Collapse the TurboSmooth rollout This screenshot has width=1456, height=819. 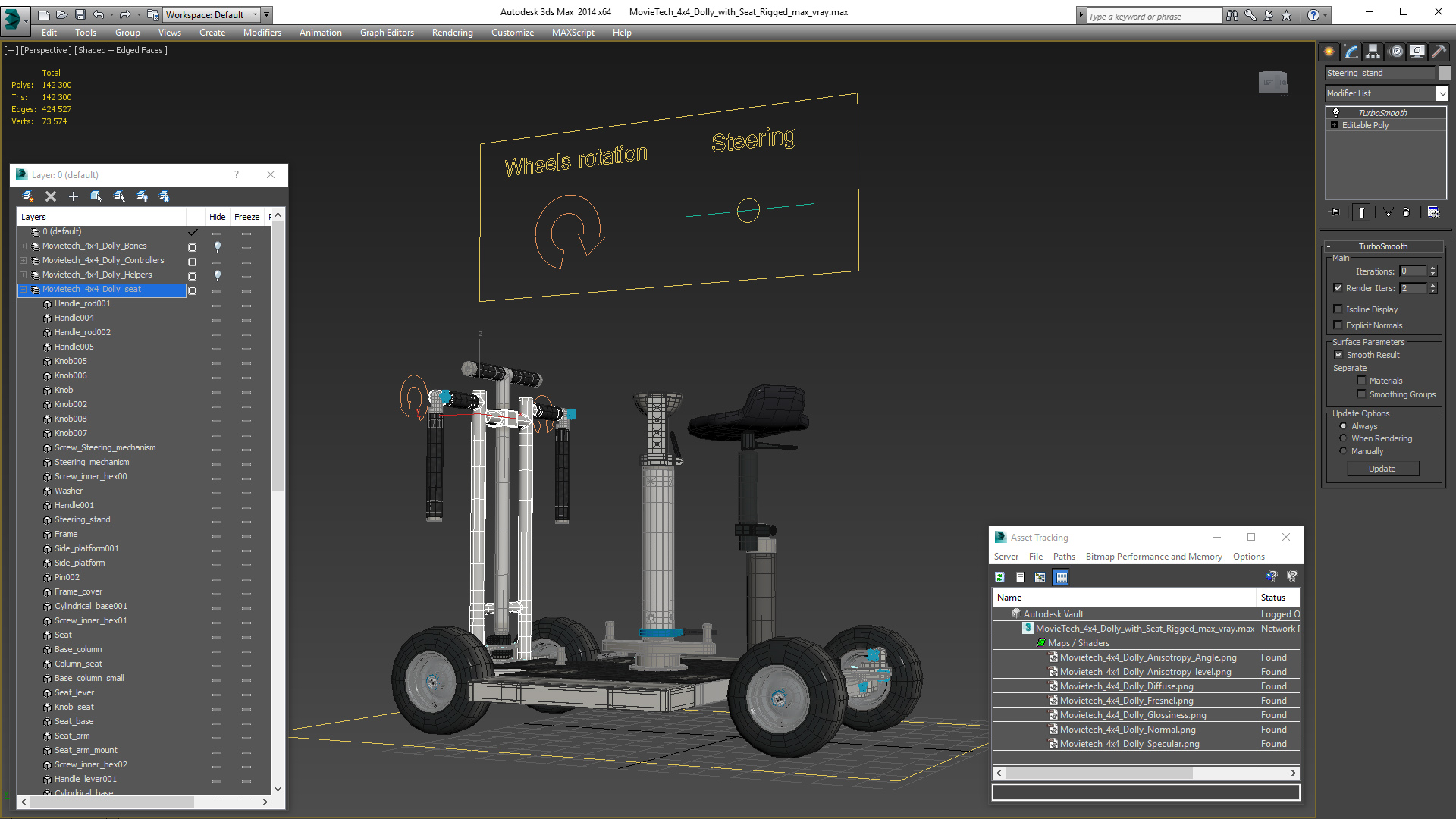(x=1329, y=246)
